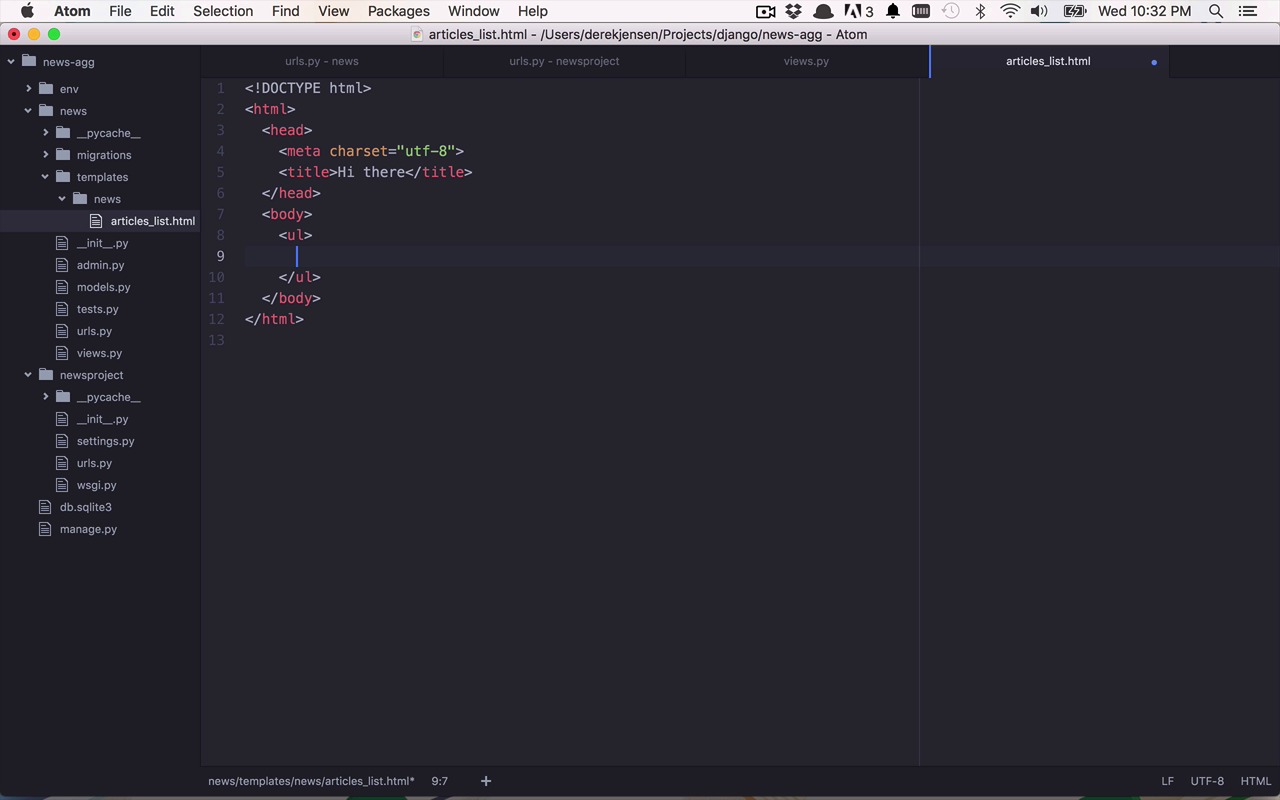1280x800 pixels.
Task: Click the plus icon in status bar
Action: [x=486, y=781]
